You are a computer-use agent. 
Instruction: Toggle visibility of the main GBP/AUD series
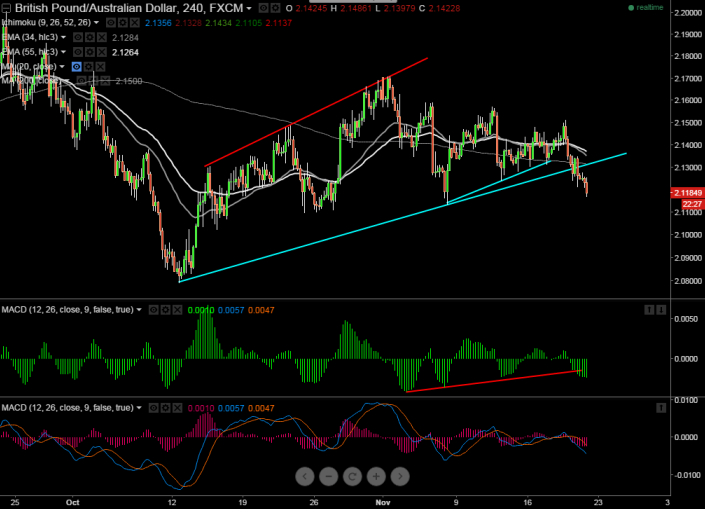[263, 8]
